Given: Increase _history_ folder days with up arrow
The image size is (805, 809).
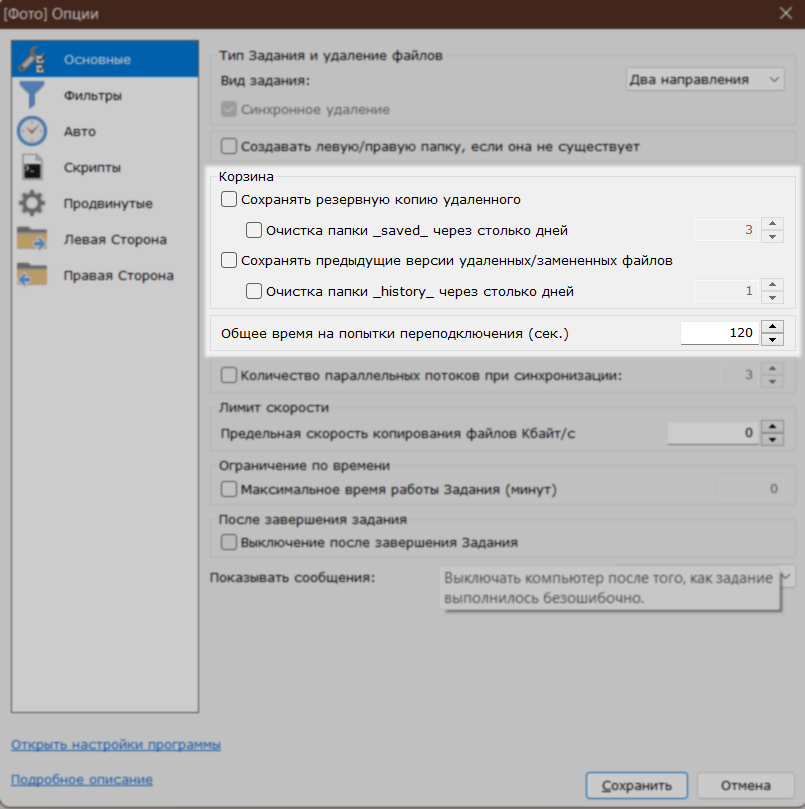Looking at the screenshot, I should [x=772, y=284].
